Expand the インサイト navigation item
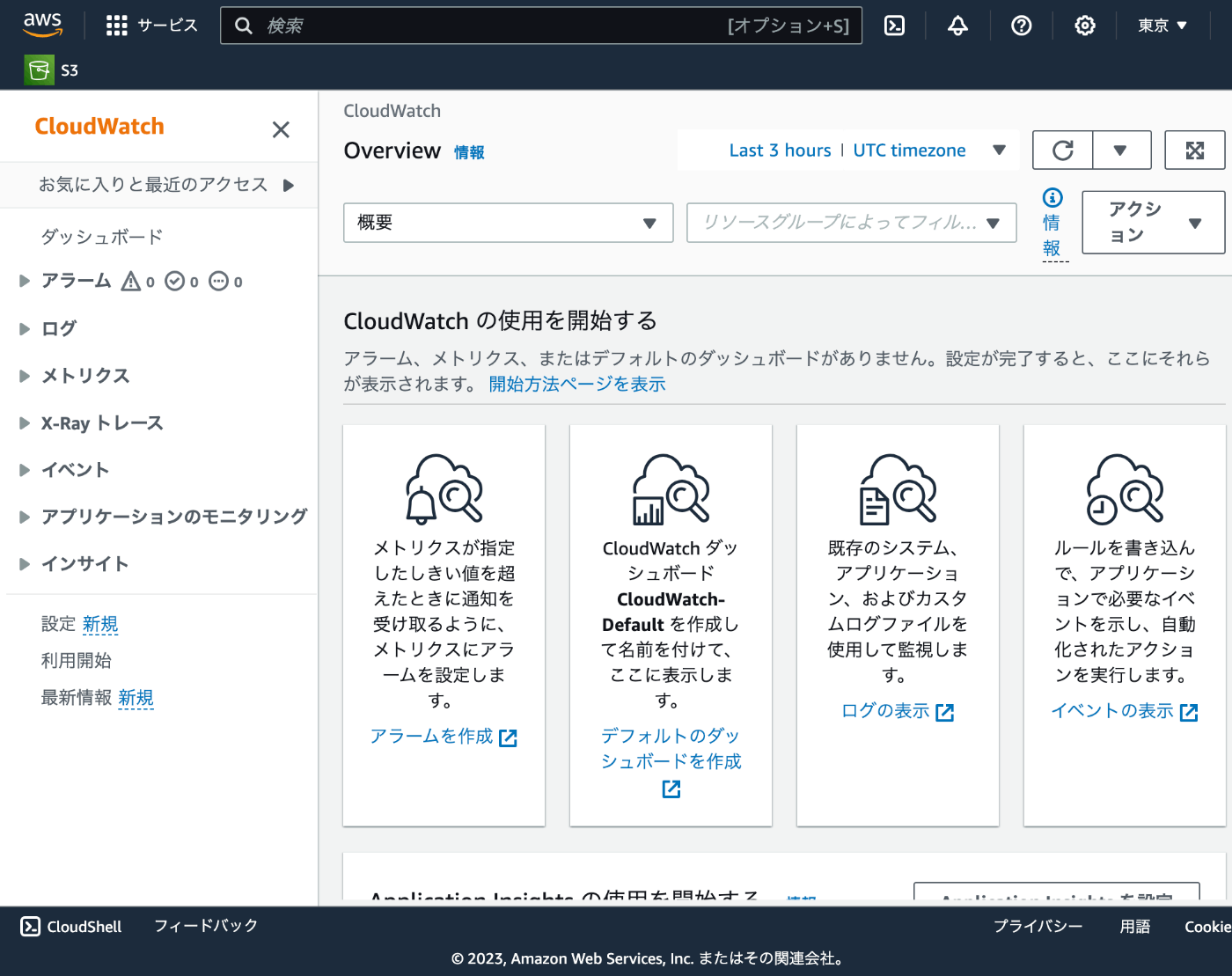The width and height of the screenshot is (1232, 976). 25,564
